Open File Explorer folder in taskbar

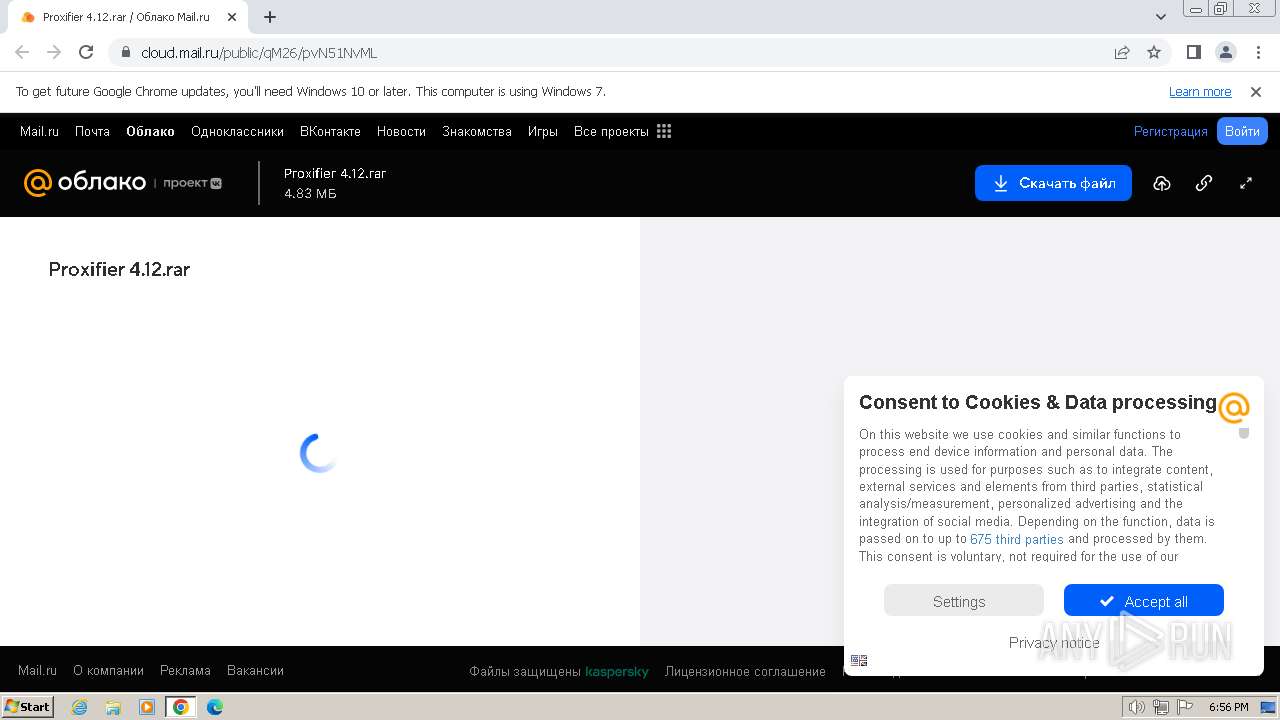(113, 707)
